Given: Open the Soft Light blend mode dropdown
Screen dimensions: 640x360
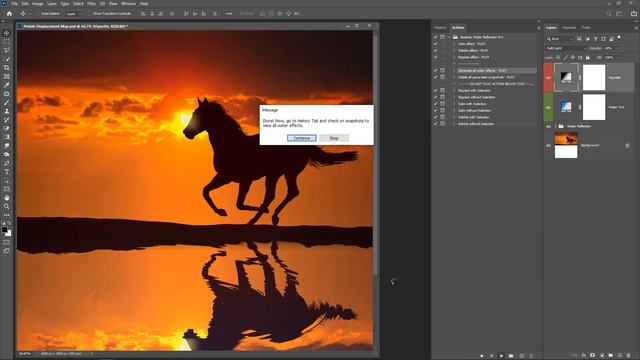Looking at the screenshot, I should click(x=566, y=48).
